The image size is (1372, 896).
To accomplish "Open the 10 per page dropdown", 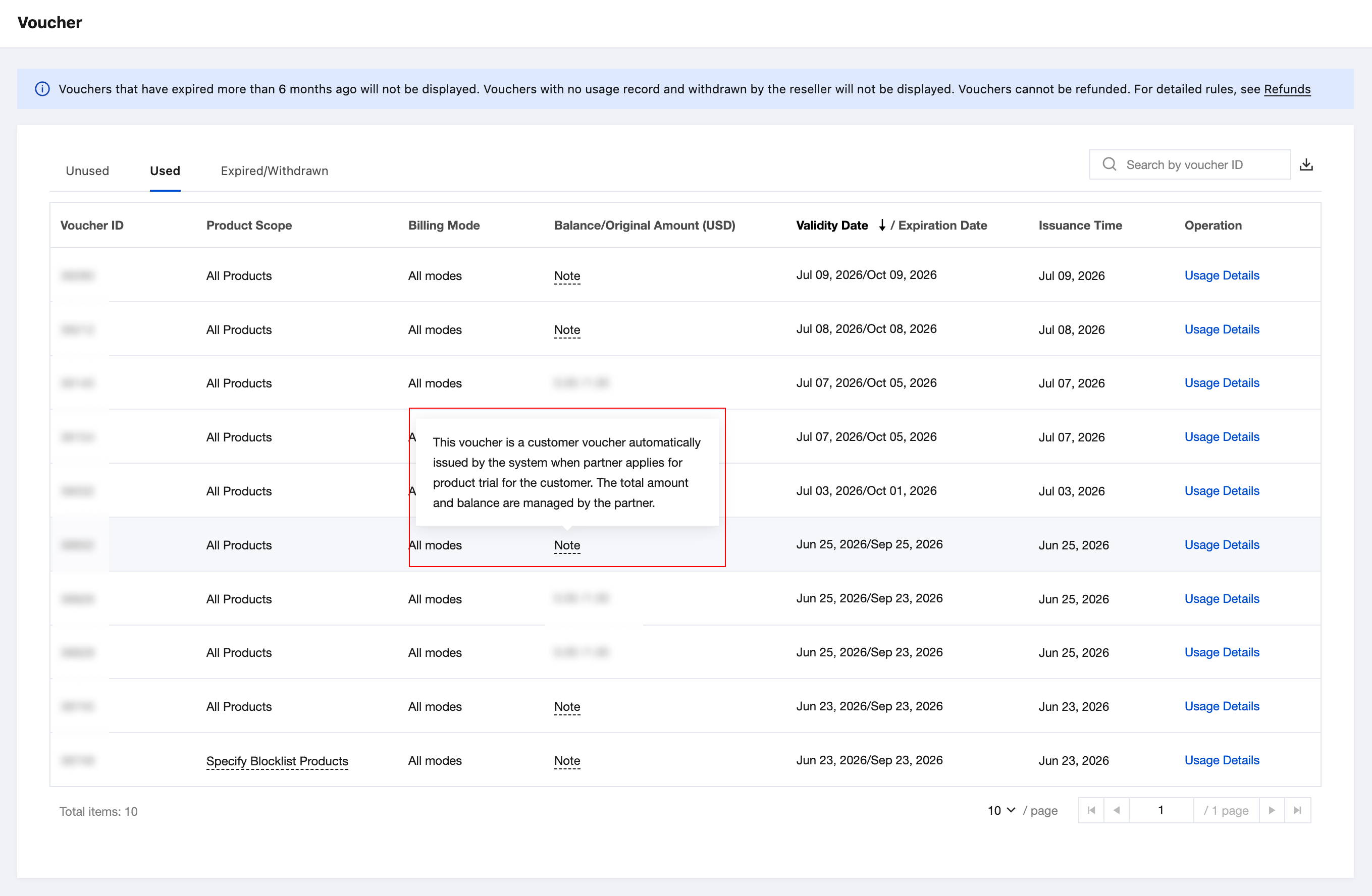I will [x=1001, y=810].
